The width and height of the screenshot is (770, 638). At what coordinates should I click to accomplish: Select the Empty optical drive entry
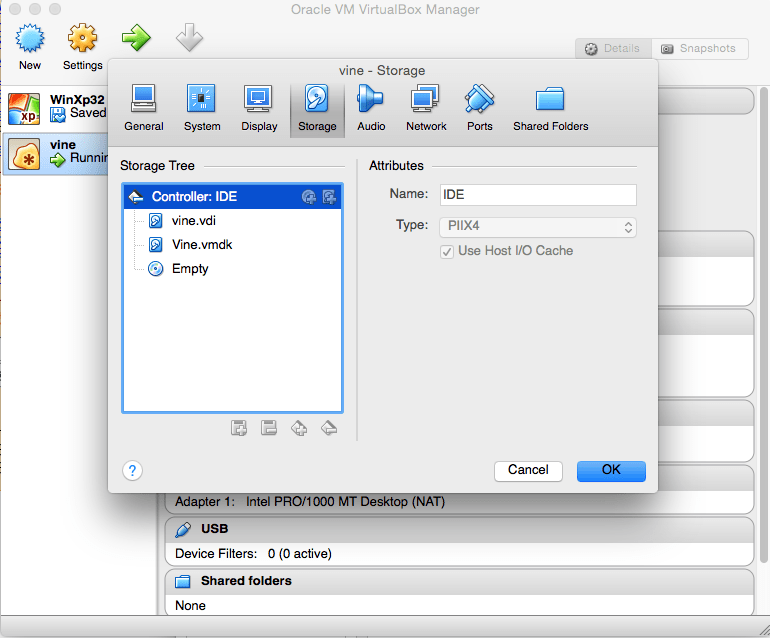[232, 269]
